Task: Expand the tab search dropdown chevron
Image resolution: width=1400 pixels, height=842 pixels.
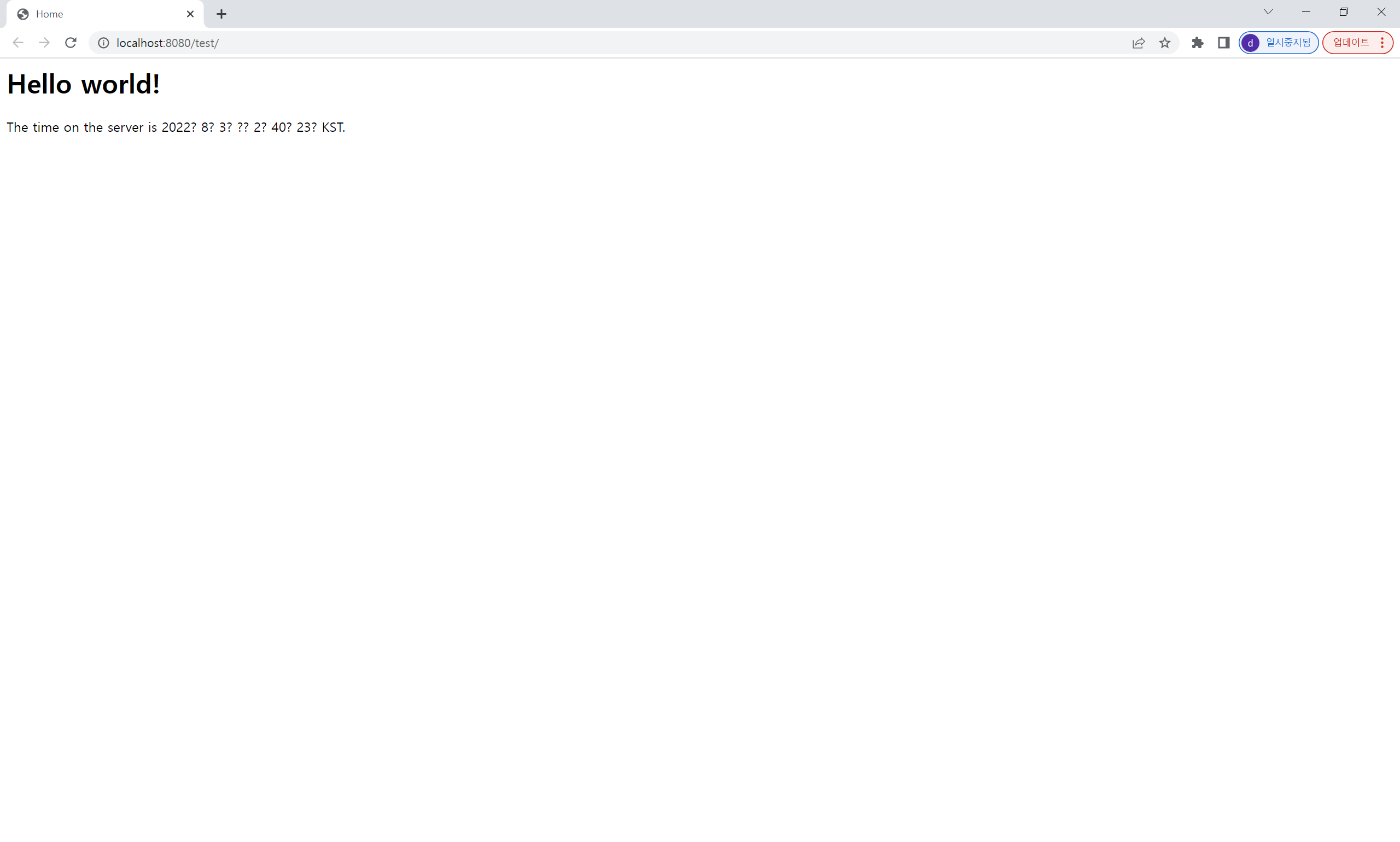Action: click(1268, 12)
